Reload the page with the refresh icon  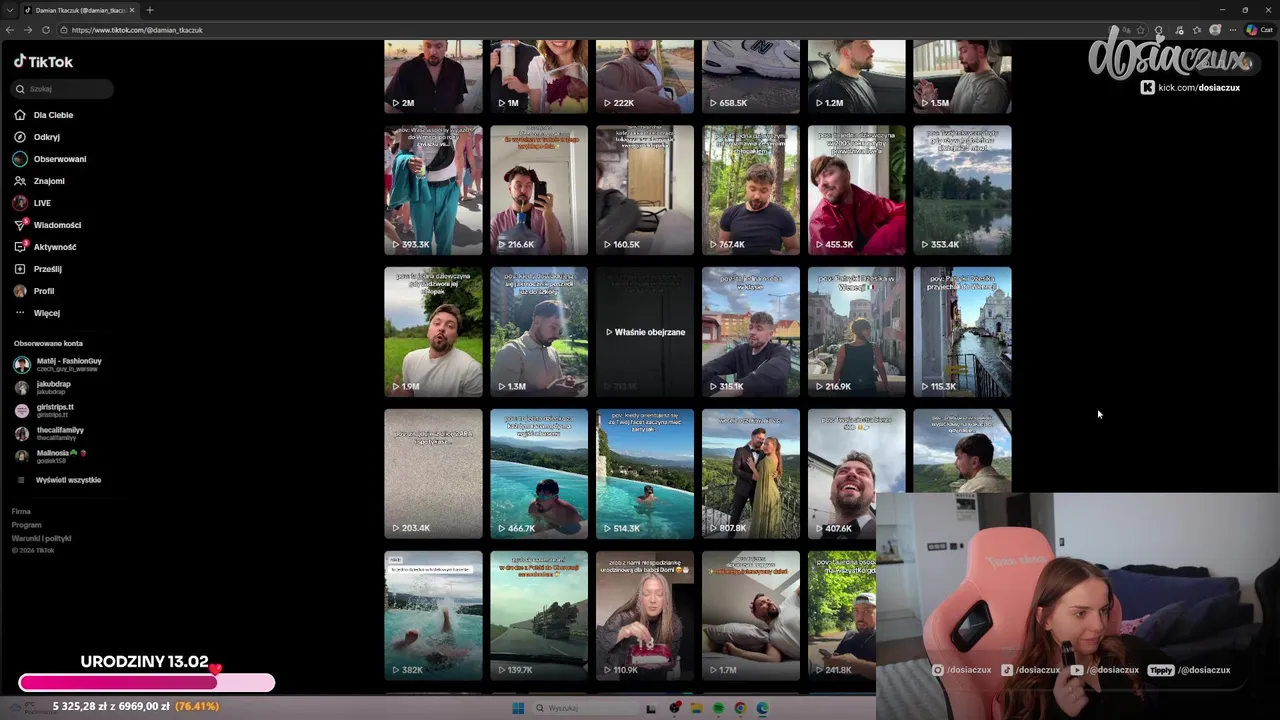click(46, 30)
